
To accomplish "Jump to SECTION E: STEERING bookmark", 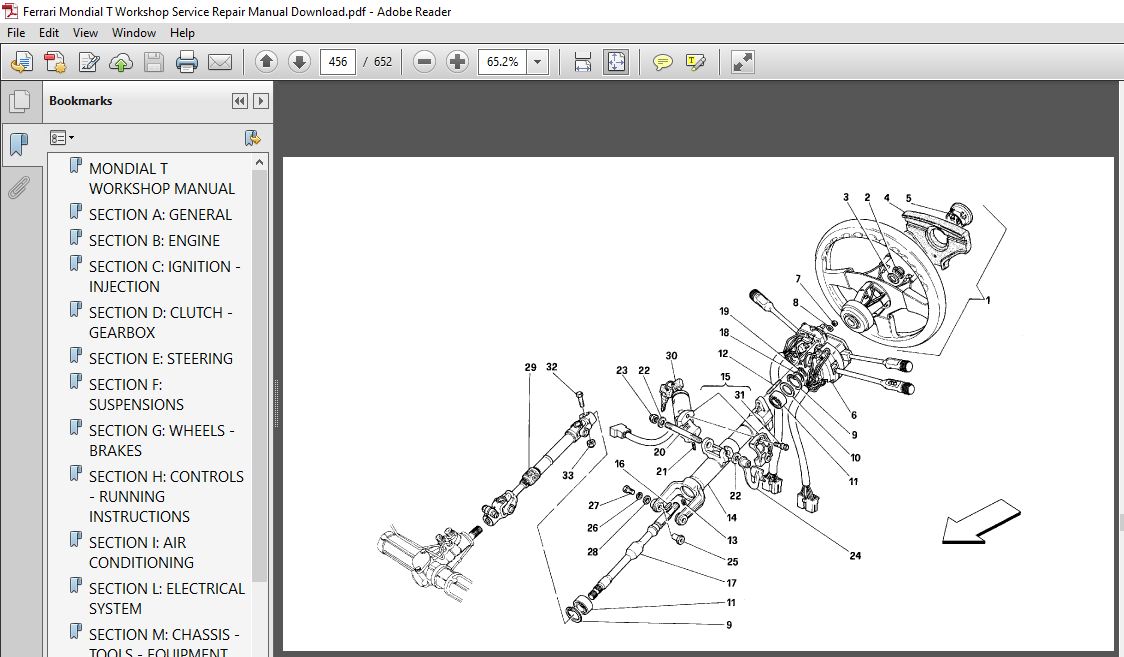I will click(161, 358).
